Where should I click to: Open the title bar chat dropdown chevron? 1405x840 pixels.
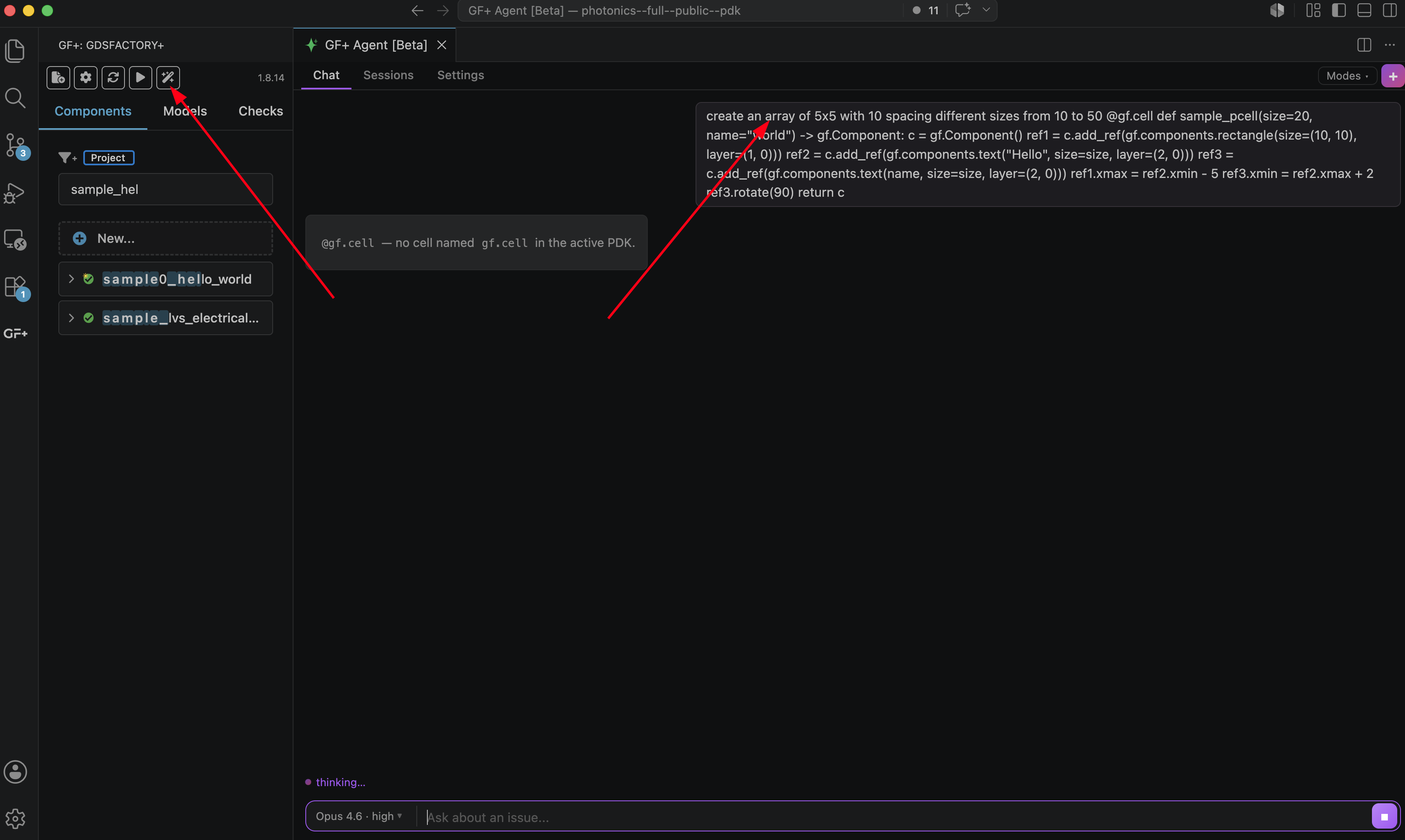986,10
